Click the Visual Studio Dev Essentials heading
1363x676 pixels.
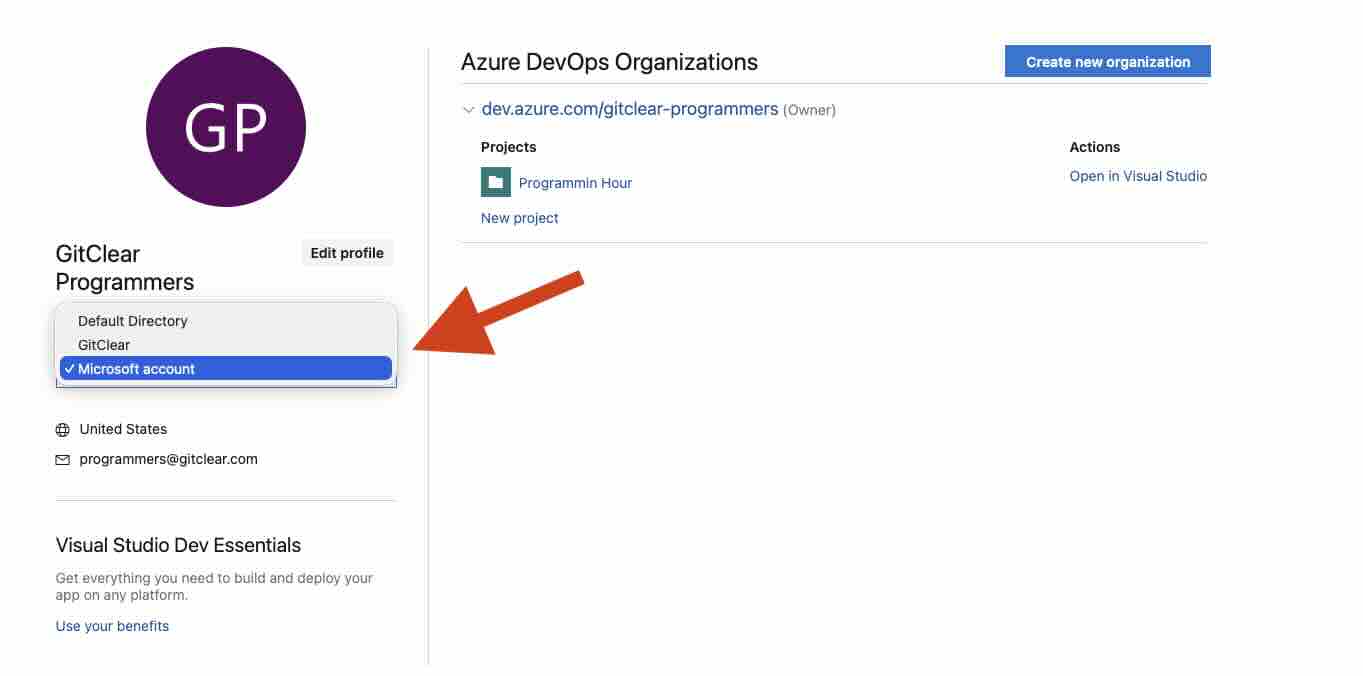178,545
